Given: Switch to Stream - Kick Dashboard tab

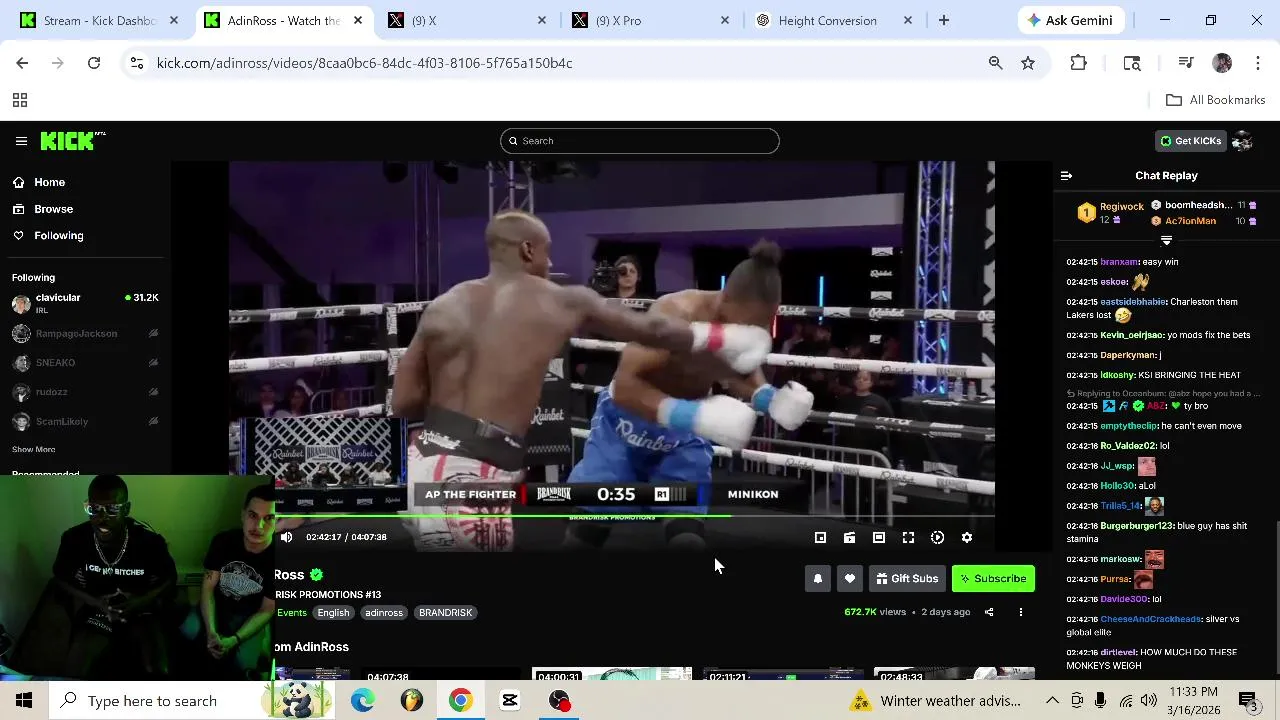Looking at the screenshot, I should pyautogui.click(x=99, y=20).
